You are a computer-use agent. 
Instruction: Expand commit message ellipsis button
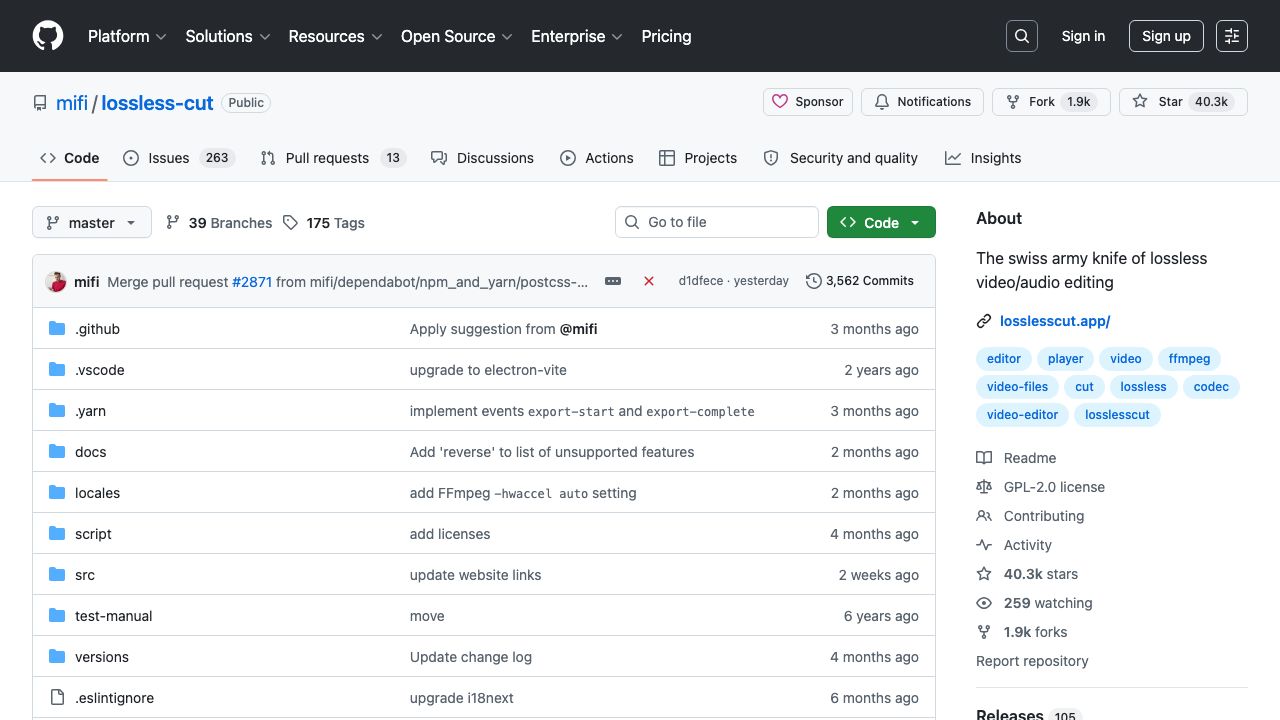coord(613,281)
